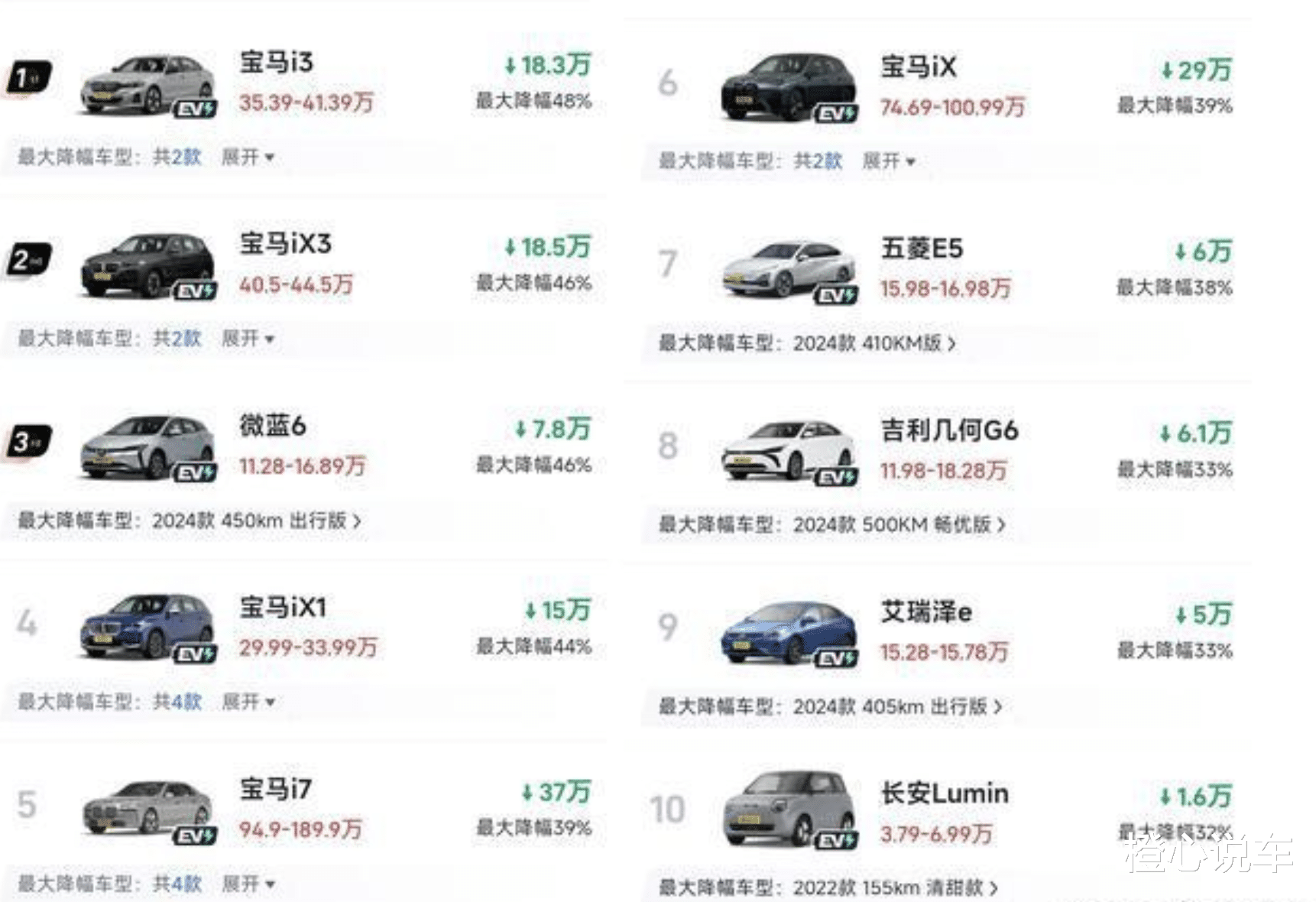This screenshot has height=902, width=1316.
Task: Click the green down-arrow beside 29万
Action: (1166, 70)
